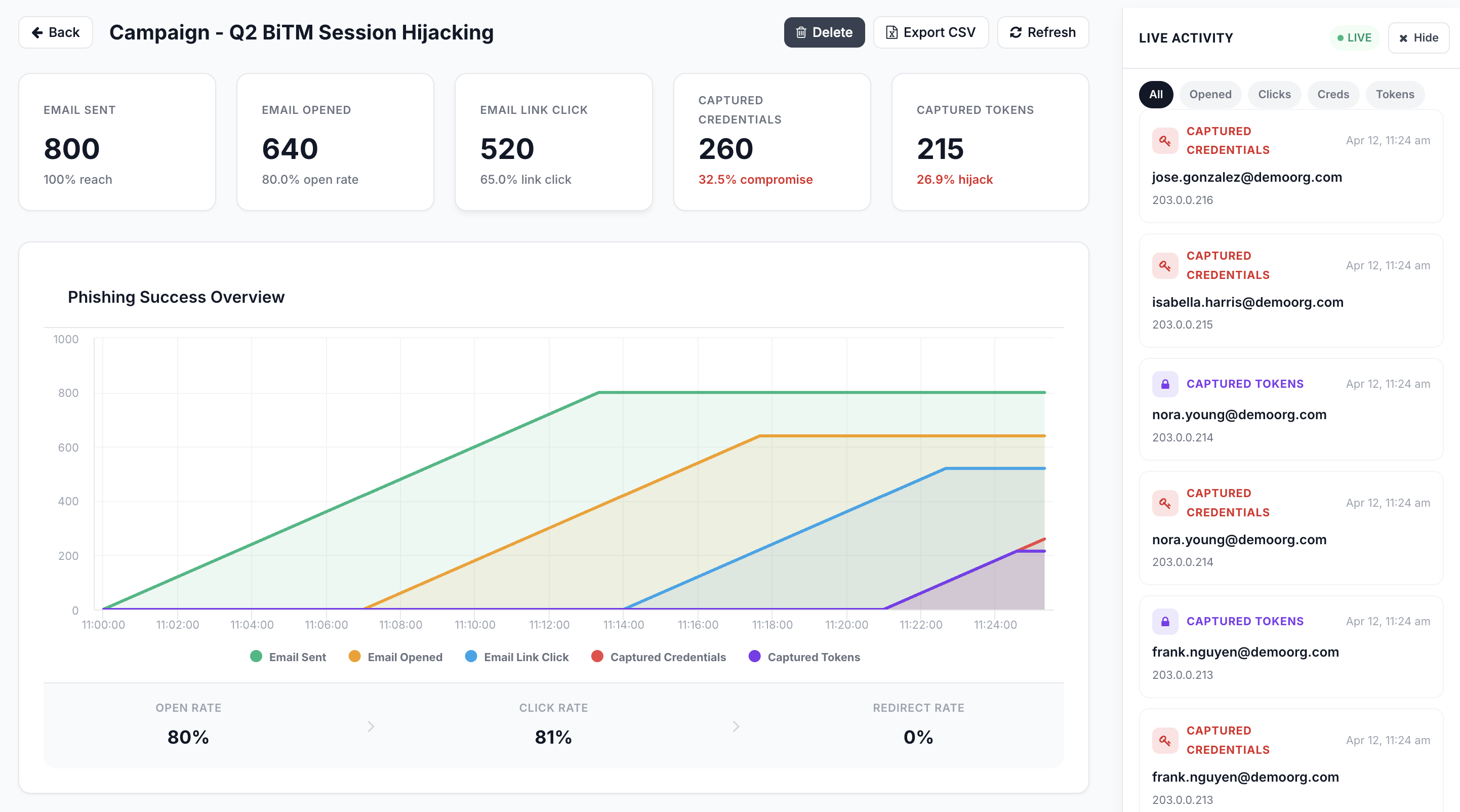
Task: Click the trash icon in Delete button
Action: click(x=801, y=32)
